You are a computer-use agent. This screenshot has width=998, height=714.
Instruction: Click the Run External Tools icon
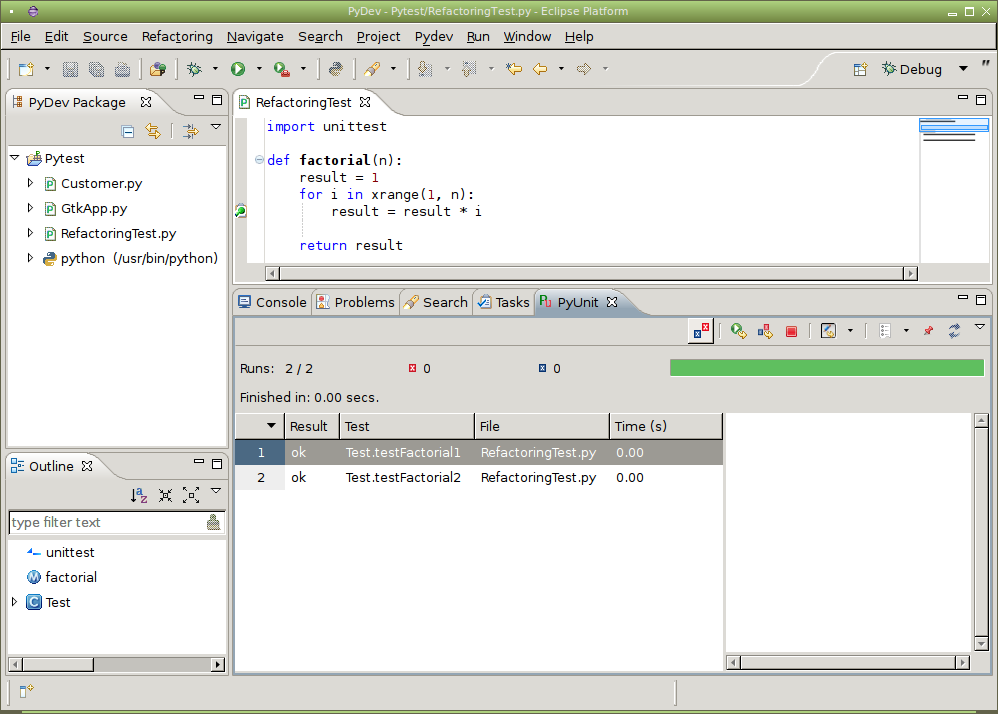tap(281, 69)
